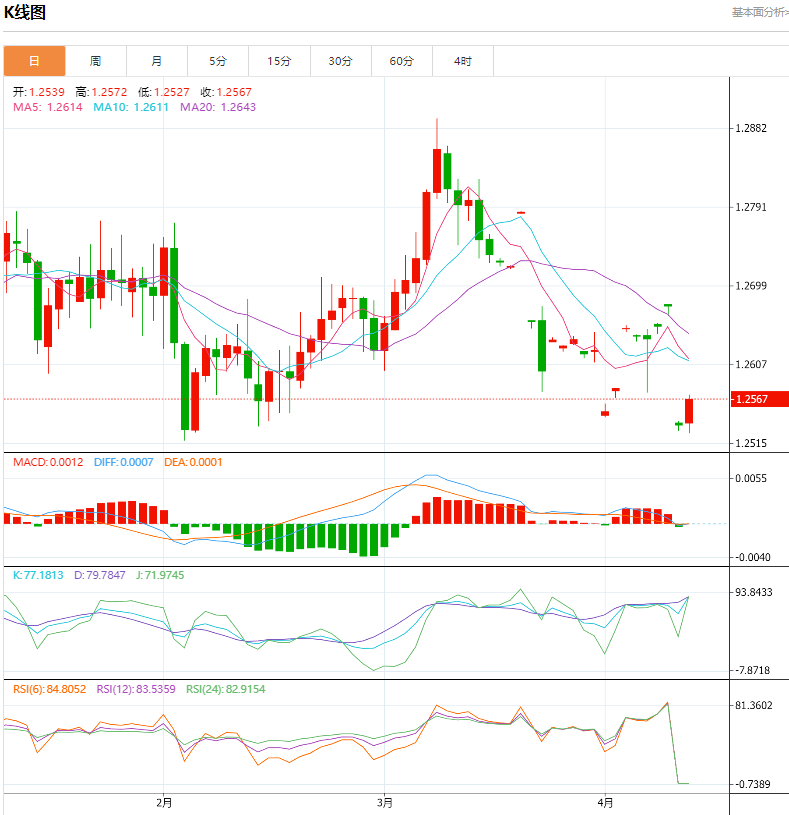
Task: Open the 基本面分析 link
Action: [759, 12]
